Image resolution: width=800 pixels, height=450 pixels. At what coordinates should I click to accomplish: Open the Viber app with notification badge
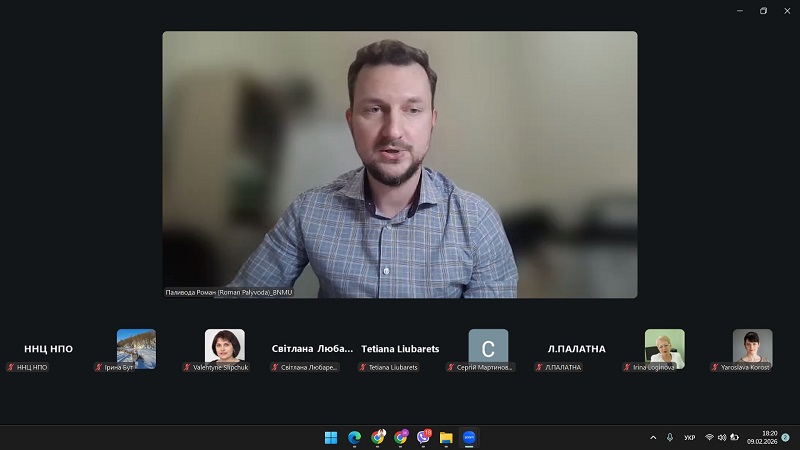coord(423,437)
